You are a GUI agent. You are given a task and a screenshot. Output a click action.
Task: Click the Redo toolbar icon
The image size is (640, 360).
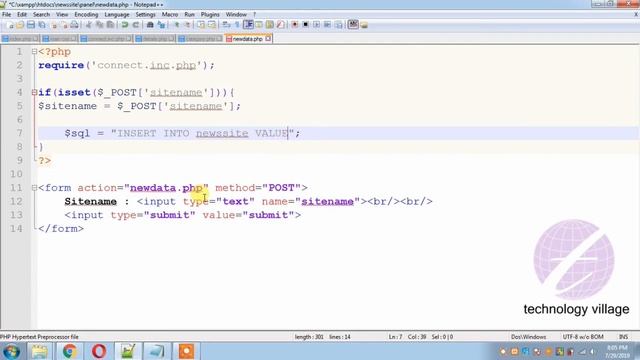click(136, 25)
